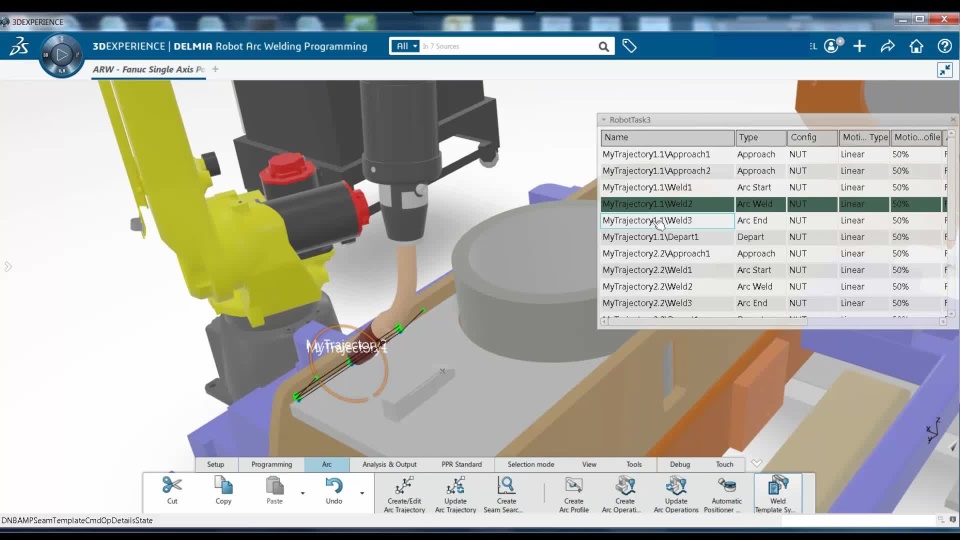Open Create Arc Operation tool
The height and width of the screenshot is (540, 960).
[624, 493]
